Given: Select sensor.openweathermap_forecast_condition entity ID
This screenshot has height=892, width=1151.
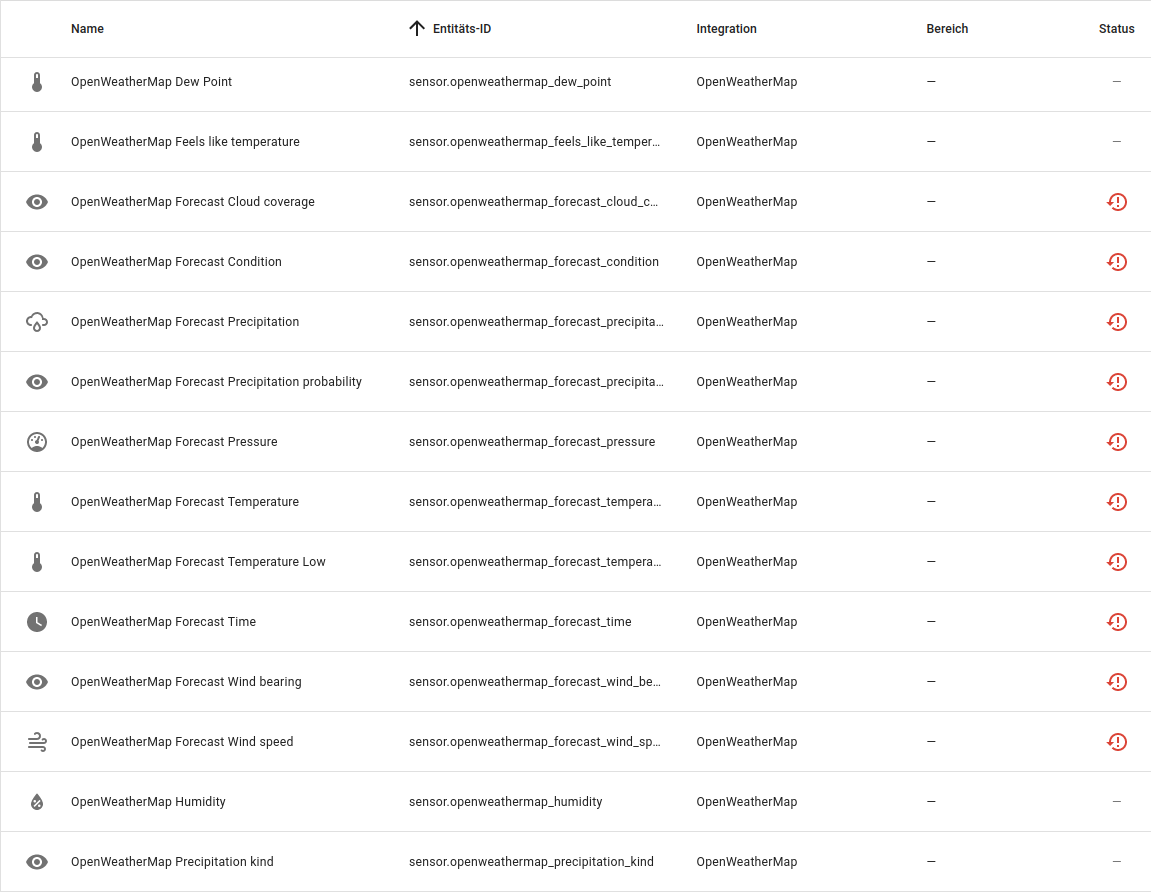Looking at the screenshot, I should 534,262.
